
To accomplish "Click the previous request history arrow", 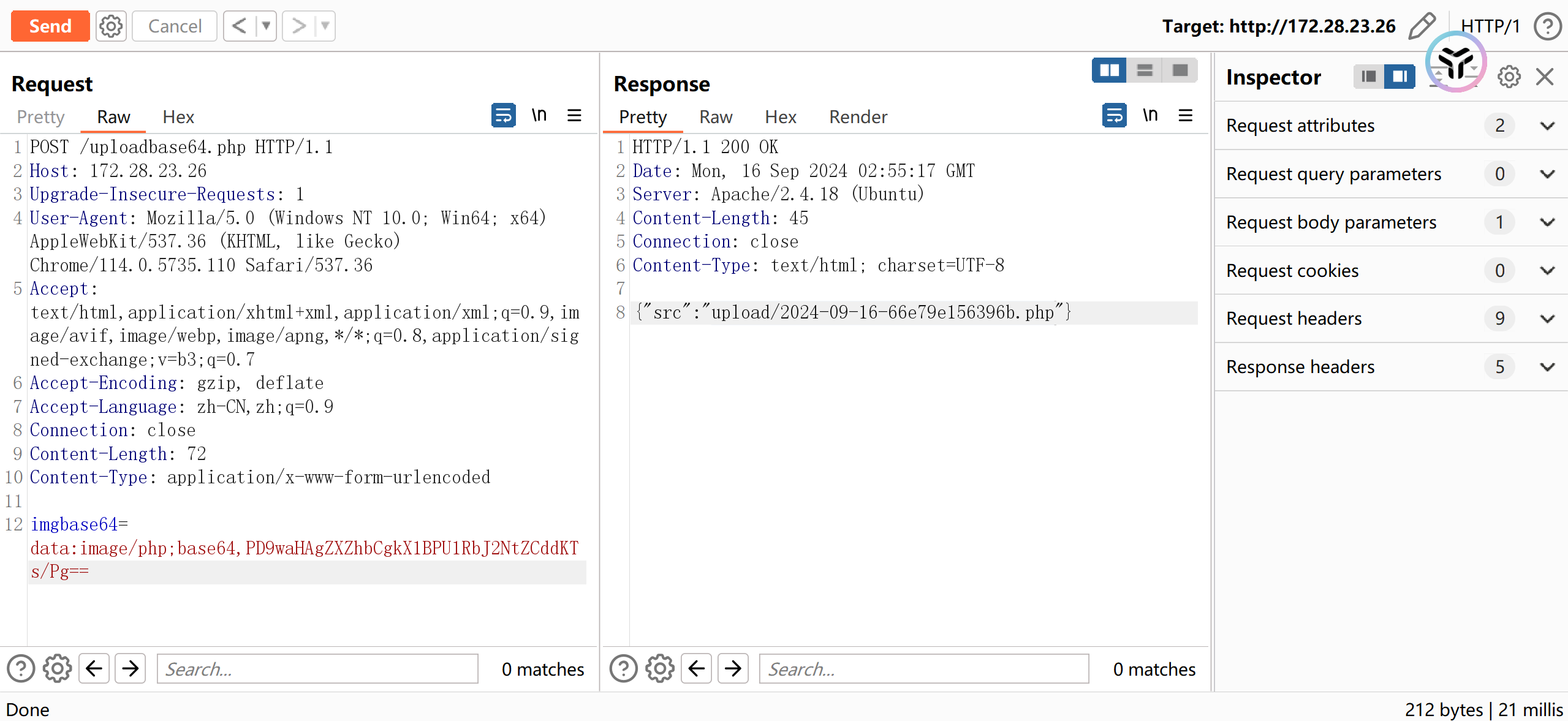I will pyautogui.click(x=240, y=26).
